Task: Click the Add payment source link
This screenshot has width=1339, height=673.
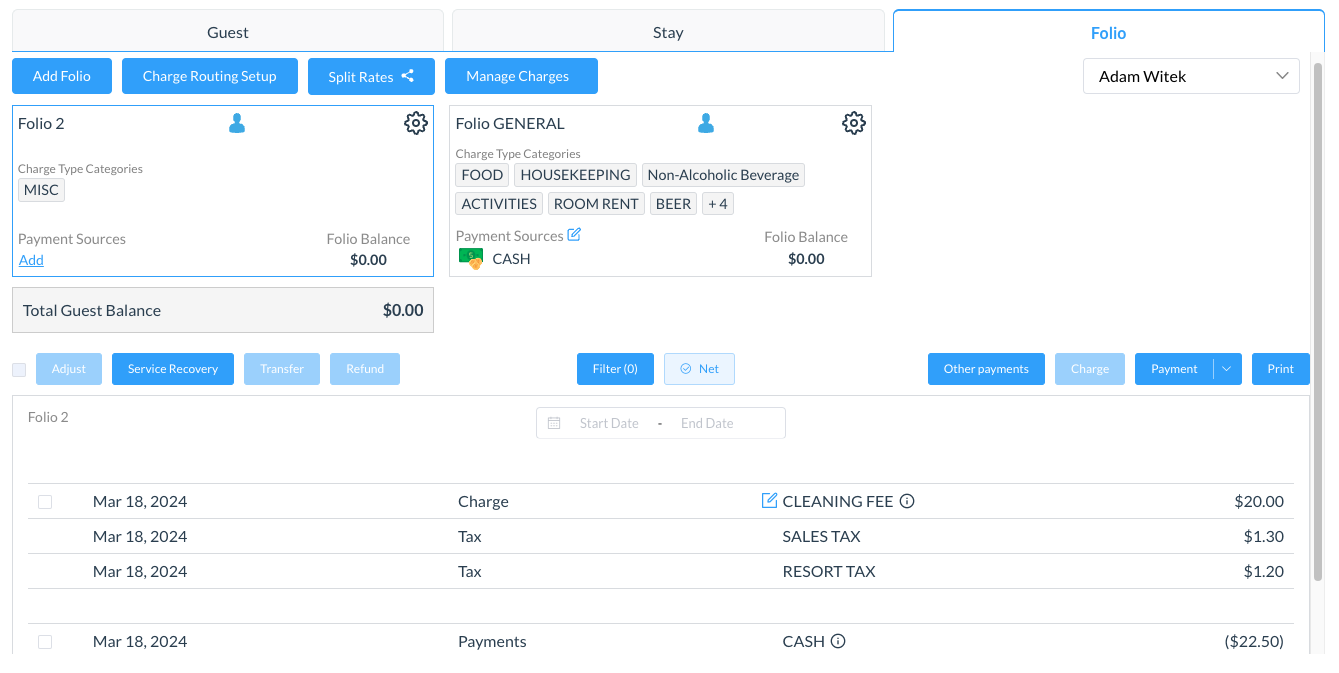Action: [x=31, y=260]
